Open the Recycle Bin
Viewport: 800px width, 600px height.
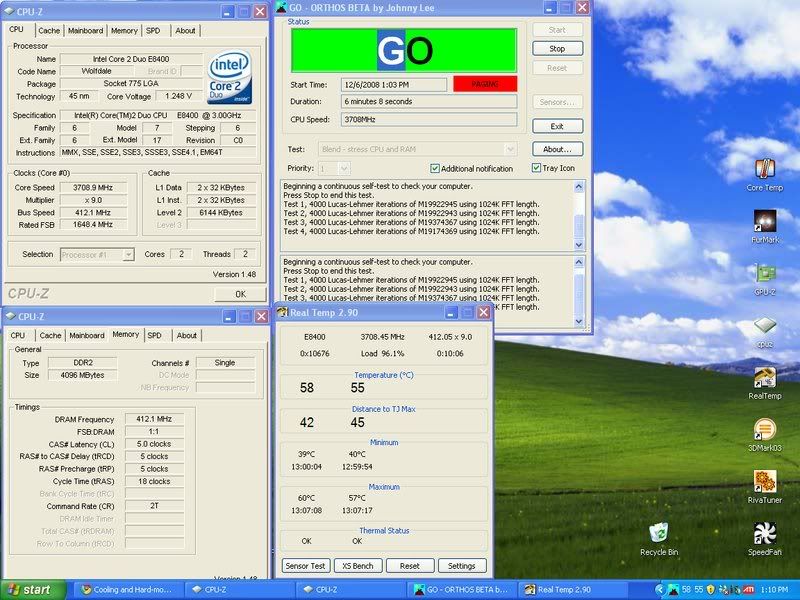pos(658,533)
